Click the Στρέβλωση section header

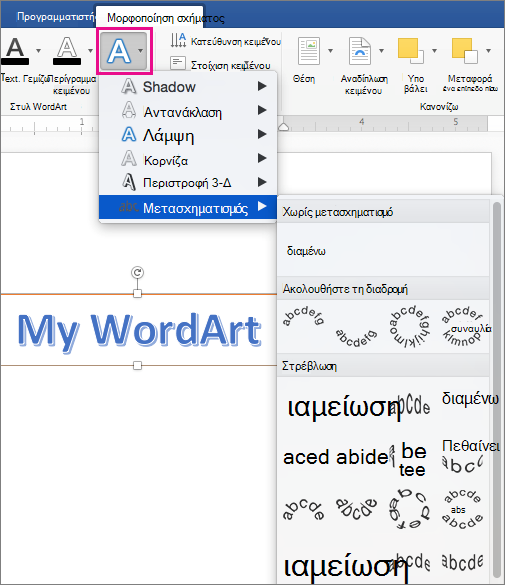click(383, 366)
